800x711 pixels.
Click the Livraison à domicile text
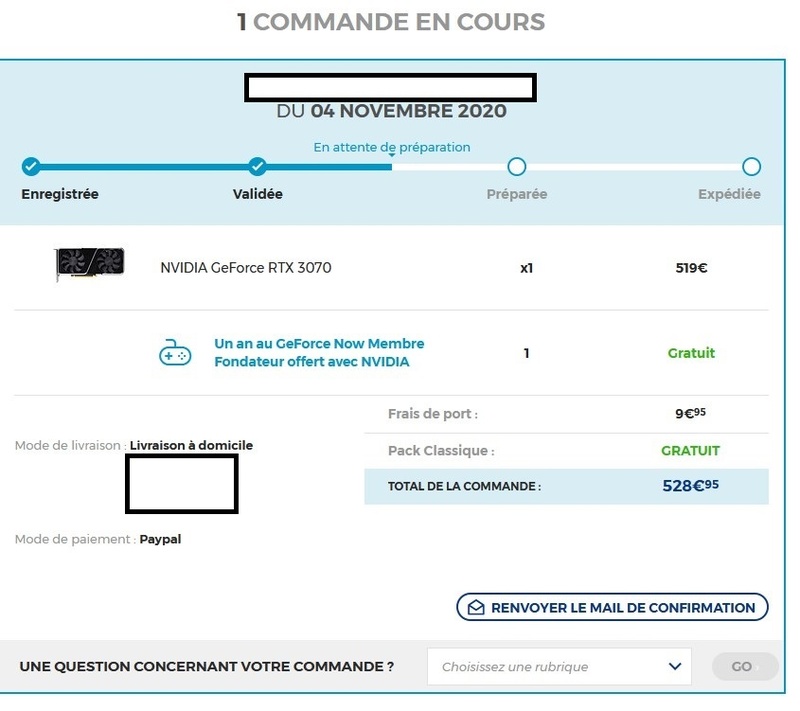[x=191, y=445]
